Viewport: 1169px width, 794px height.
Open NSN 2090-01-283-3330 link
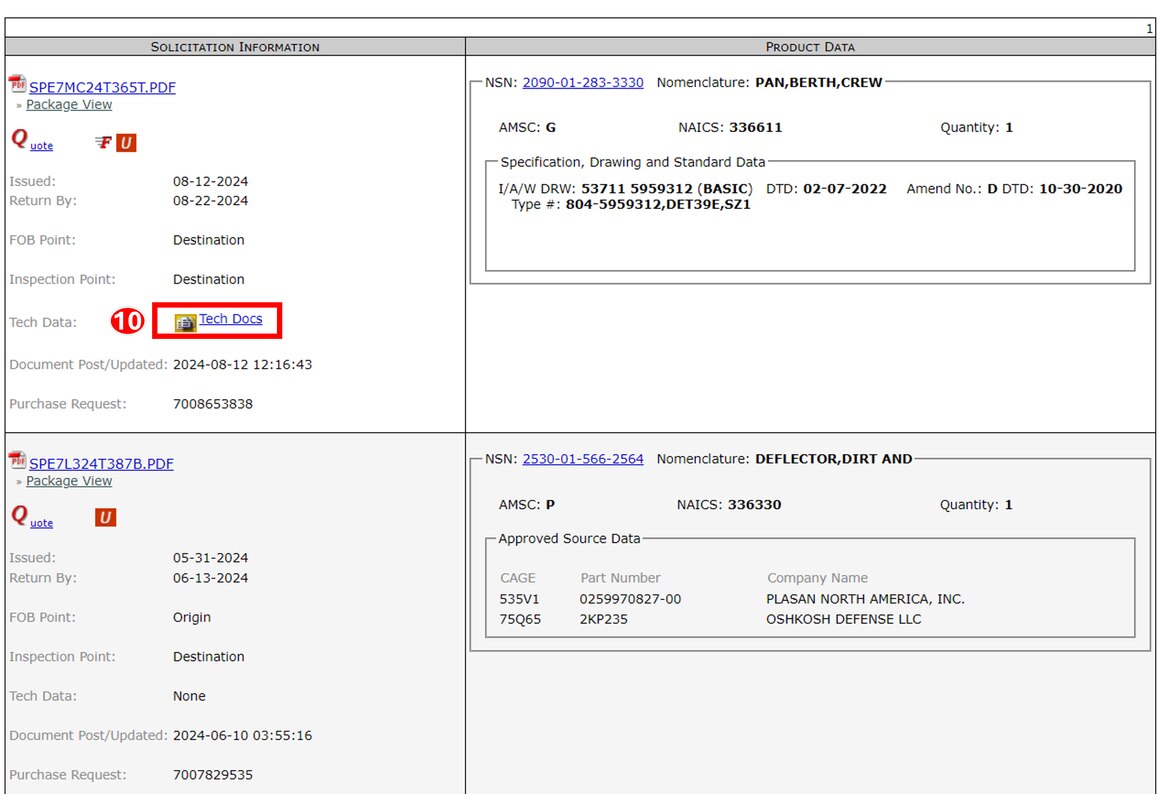pos(583,82)
